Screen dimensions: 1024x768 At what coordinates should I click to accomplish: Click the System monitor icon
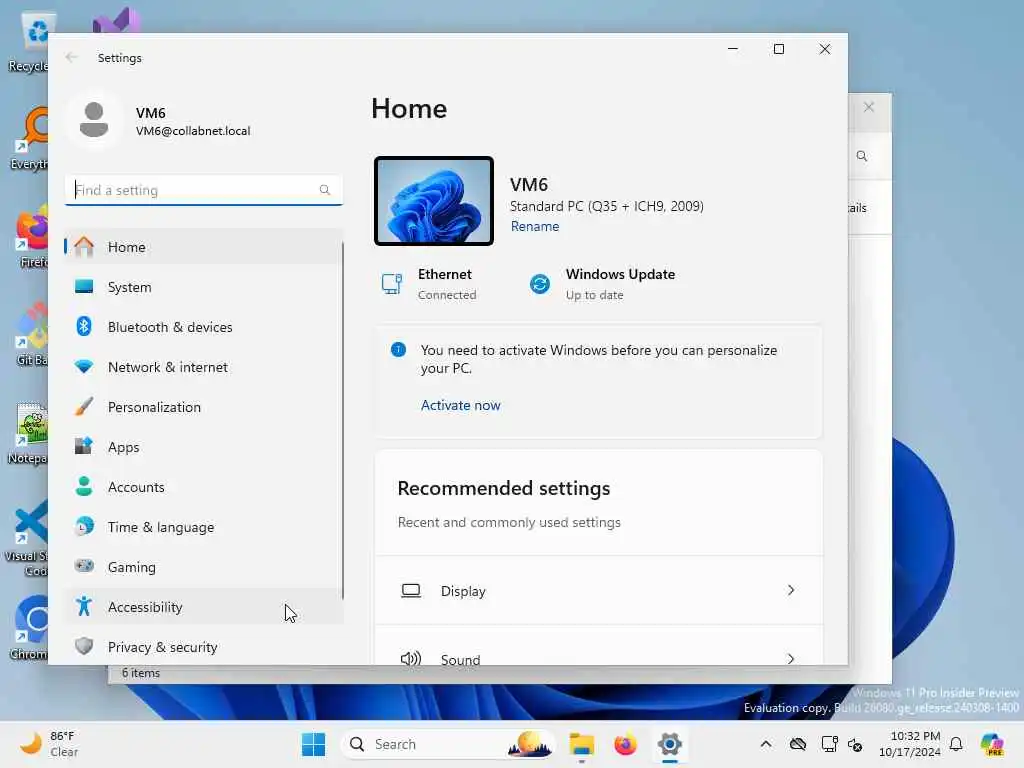click(84, 287)
